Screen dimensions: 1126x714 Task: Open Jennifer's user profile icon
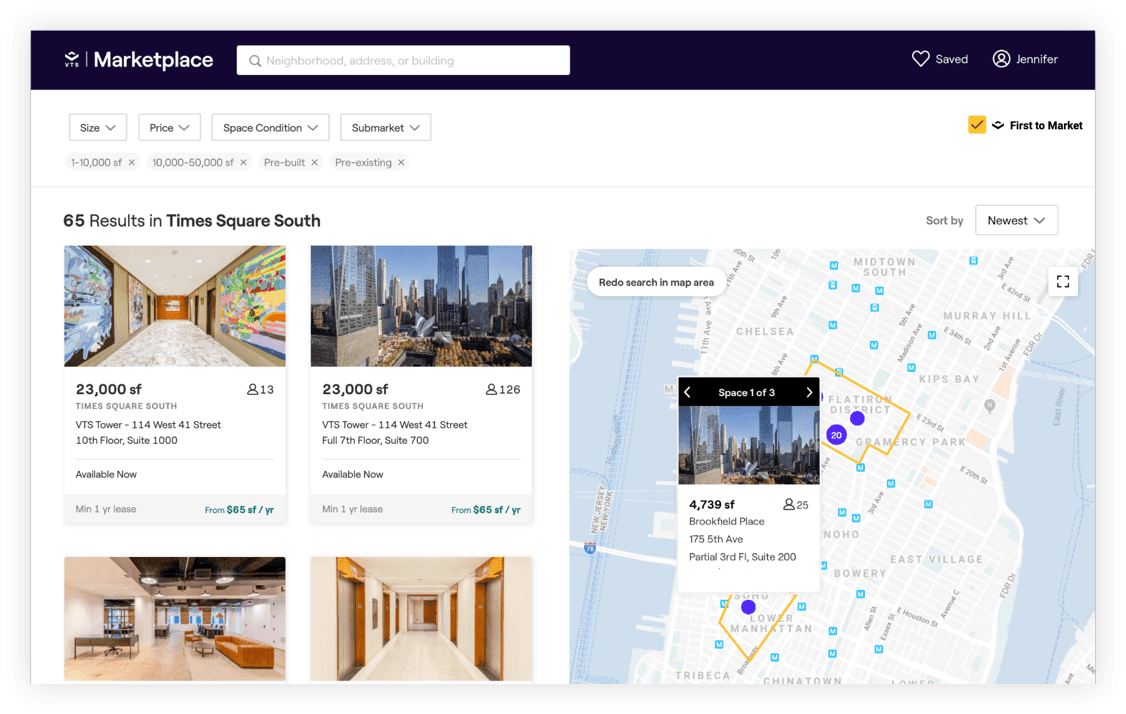pyautogui.click(x=1001, y=59)
